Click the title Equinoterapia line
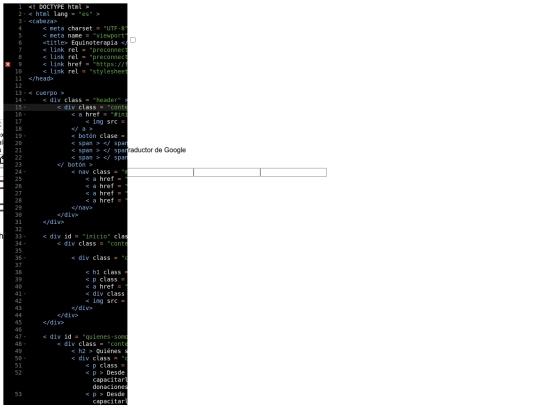This screenshot has height=405, width=540. (85, 43)
